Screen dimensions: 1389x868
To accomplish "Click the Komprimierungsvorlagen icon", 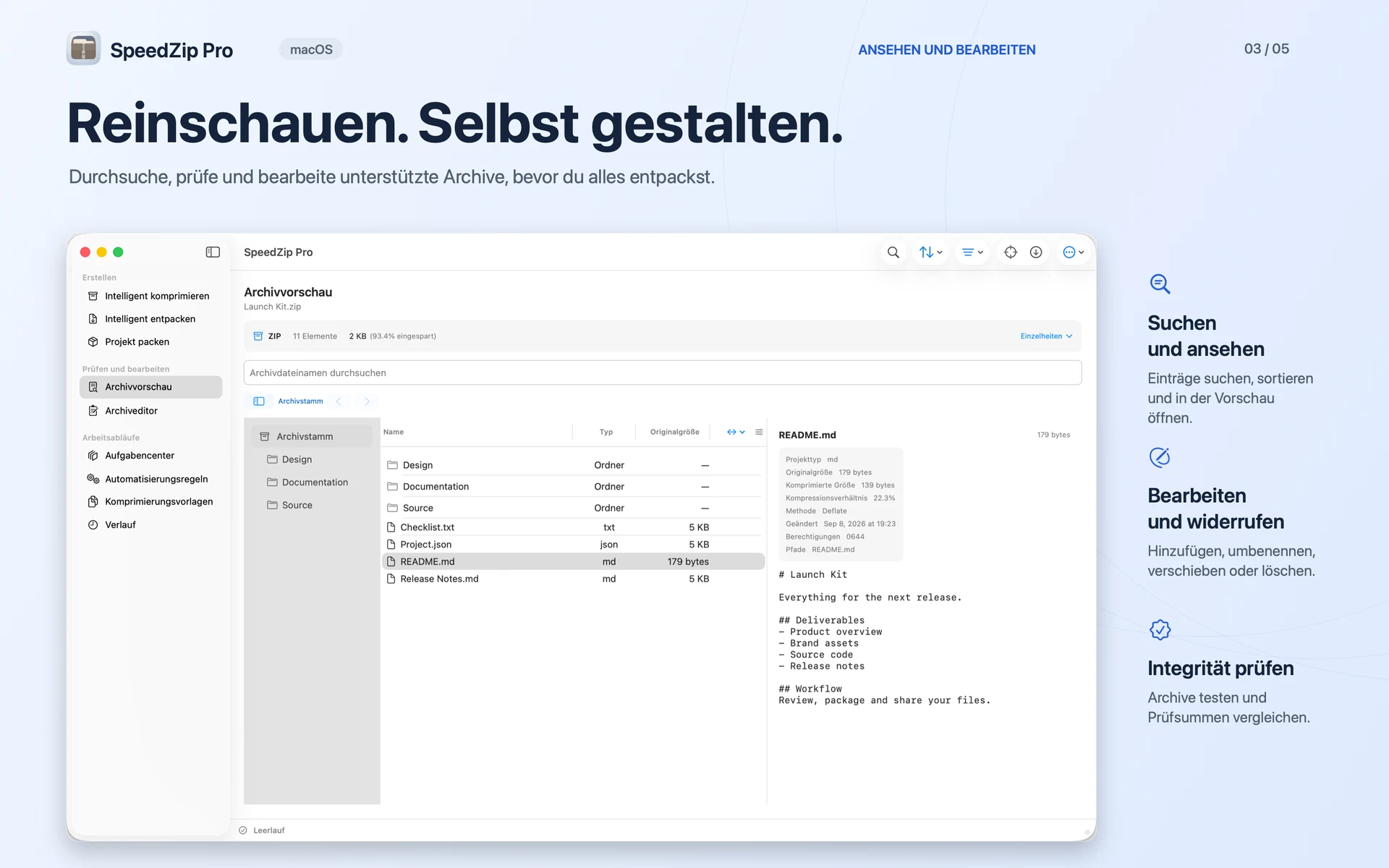I will [93, 502].
